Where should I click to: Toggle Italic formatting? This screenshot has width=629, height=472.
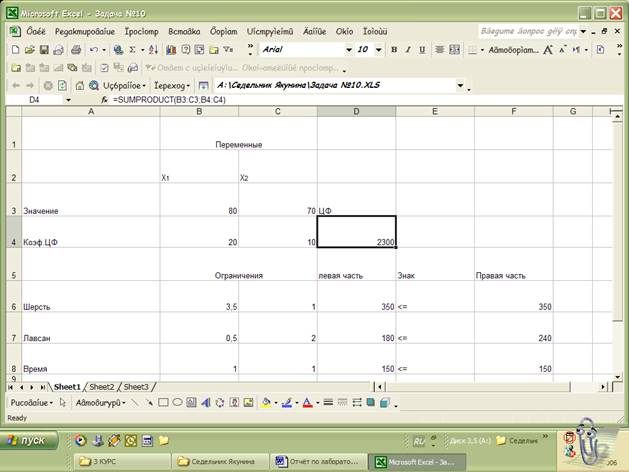(x=408, y=49)
